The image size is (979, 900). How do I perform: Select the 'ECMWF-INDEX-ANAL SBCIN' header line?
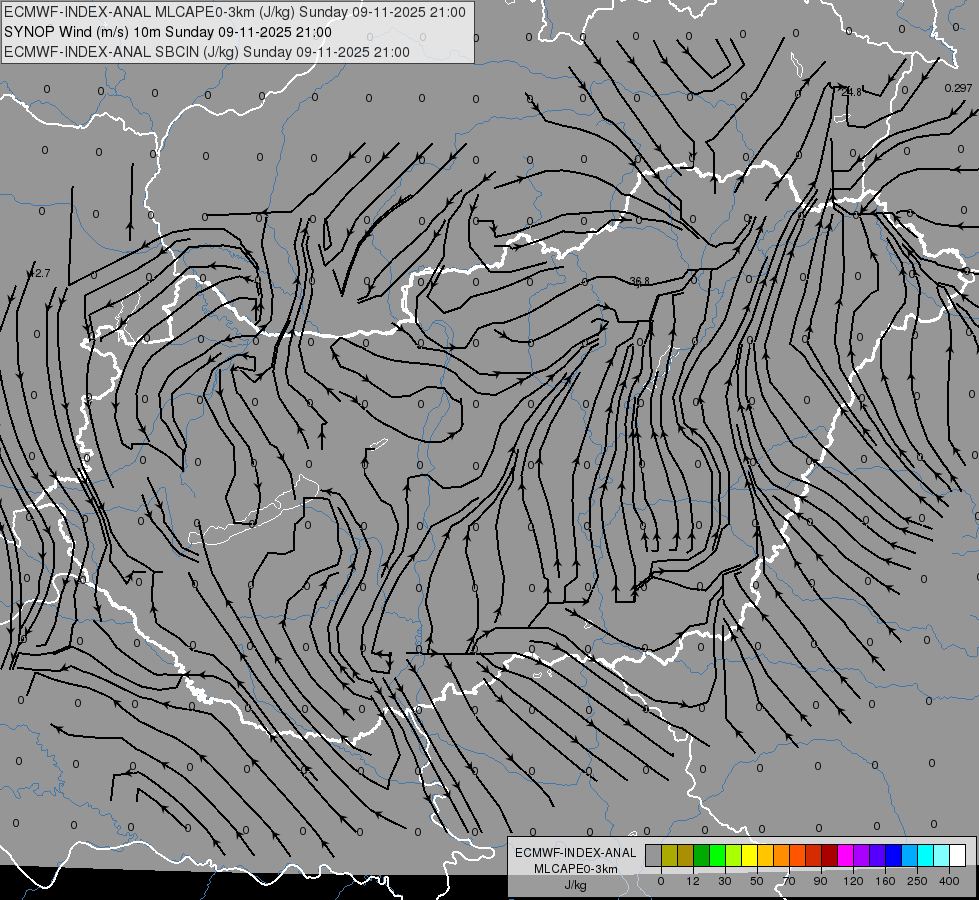pyautogui.click(x=207, y=52)
